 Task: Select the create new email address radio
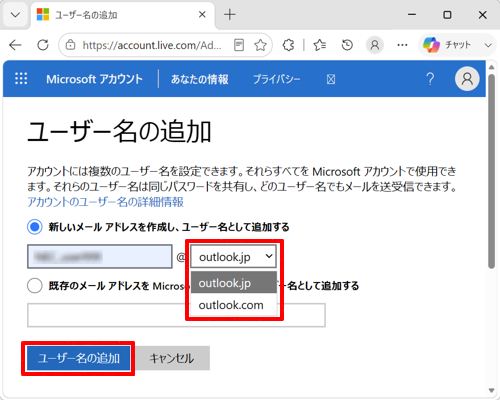[35, 227]
